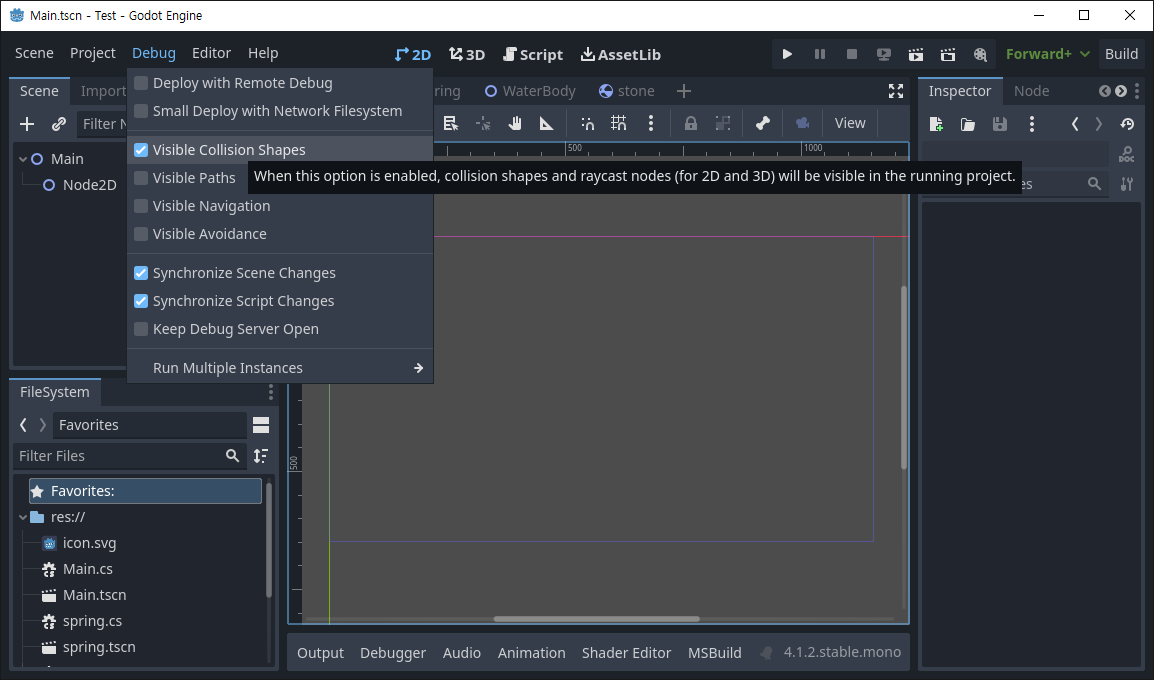Run a specific scene icon
Screen dimensions: 1154x680
click(x=948, y=54)
